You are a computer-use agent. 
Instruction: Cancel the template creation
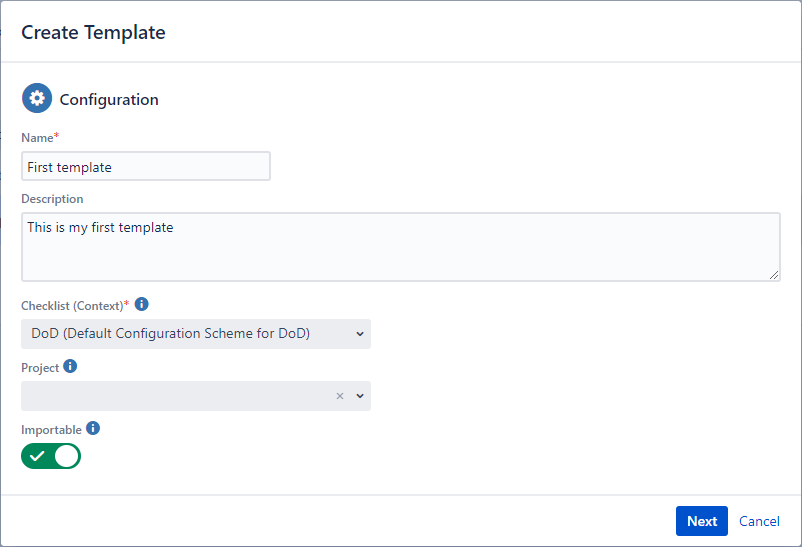click(759, 521)
